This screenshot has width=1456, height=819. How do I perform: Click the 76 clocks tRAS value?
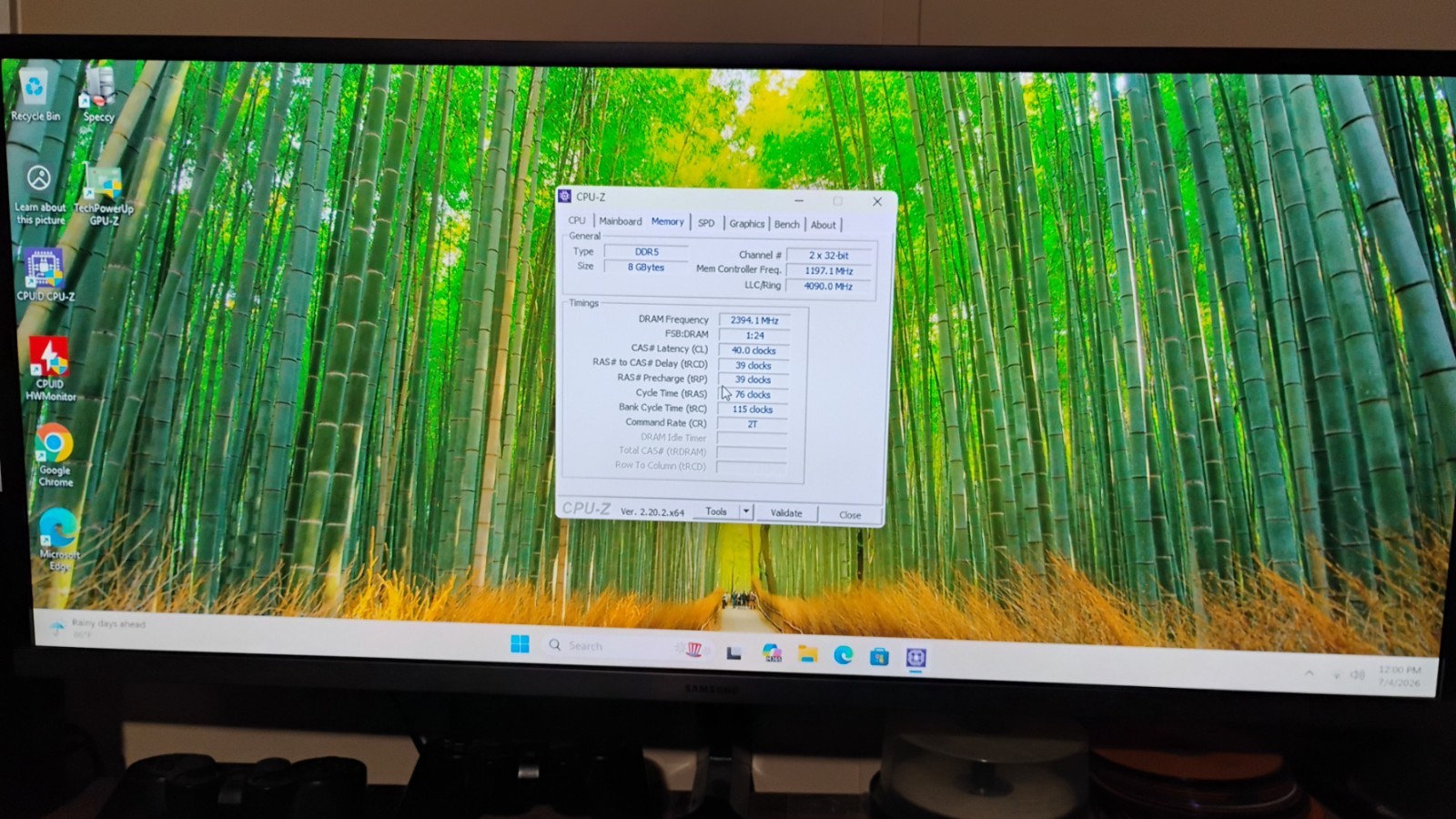(x=753, y=395)
